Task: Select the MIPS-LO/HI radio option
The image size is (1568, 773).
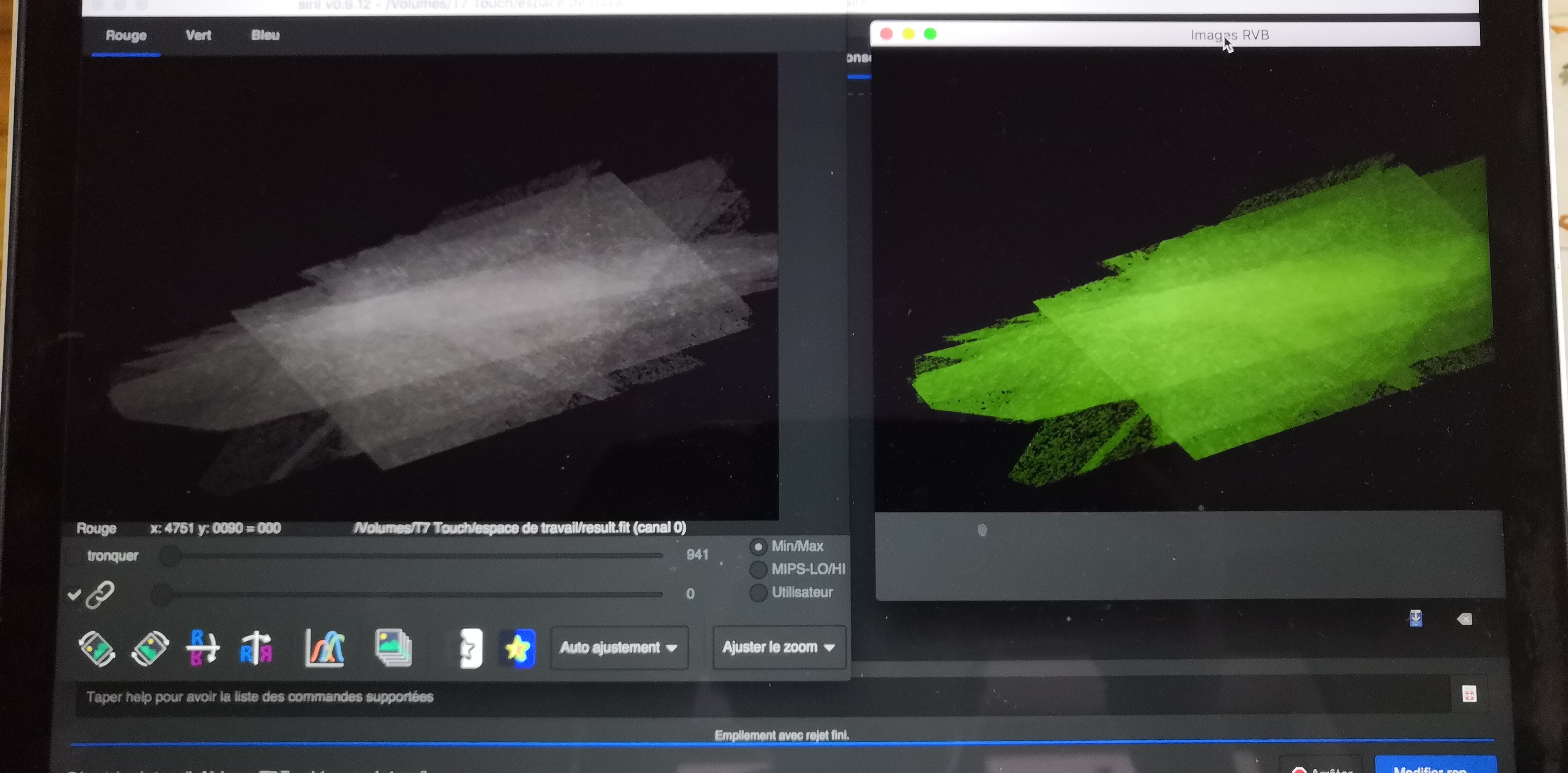Action: point(758,570)
